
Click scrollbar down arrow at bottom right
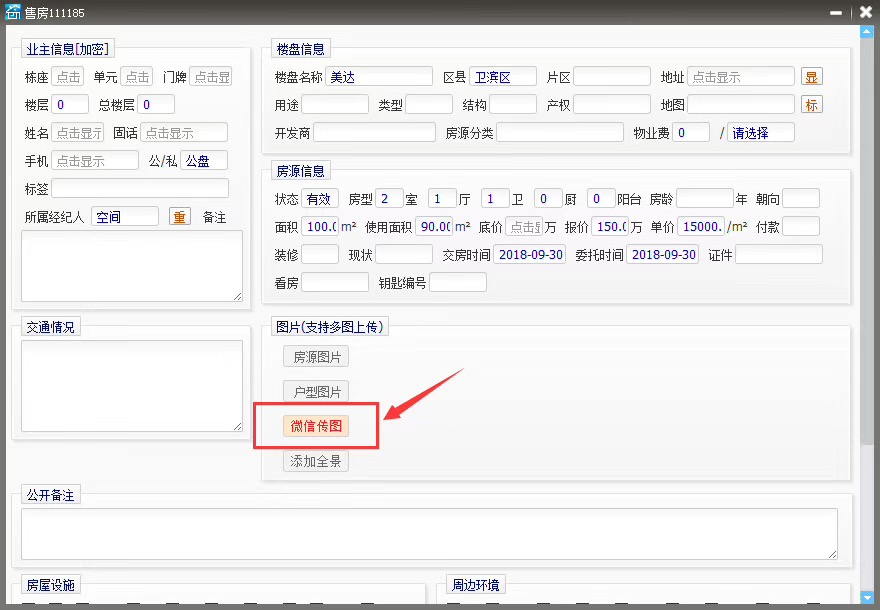click(x=867, y=598)
